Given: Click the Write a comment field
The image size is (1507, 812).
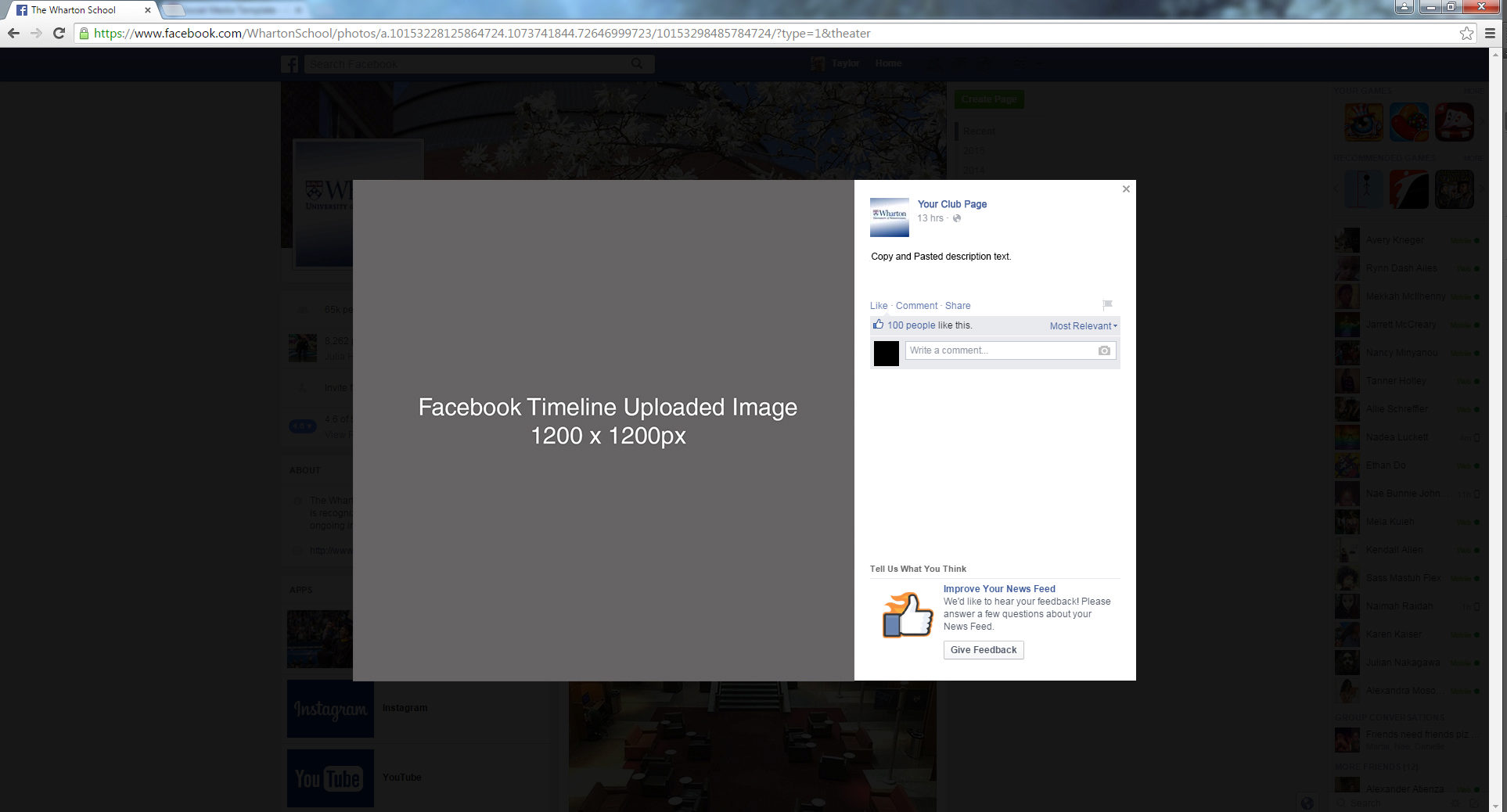Looking at the screenshot, I should (x=1010, y=350).
